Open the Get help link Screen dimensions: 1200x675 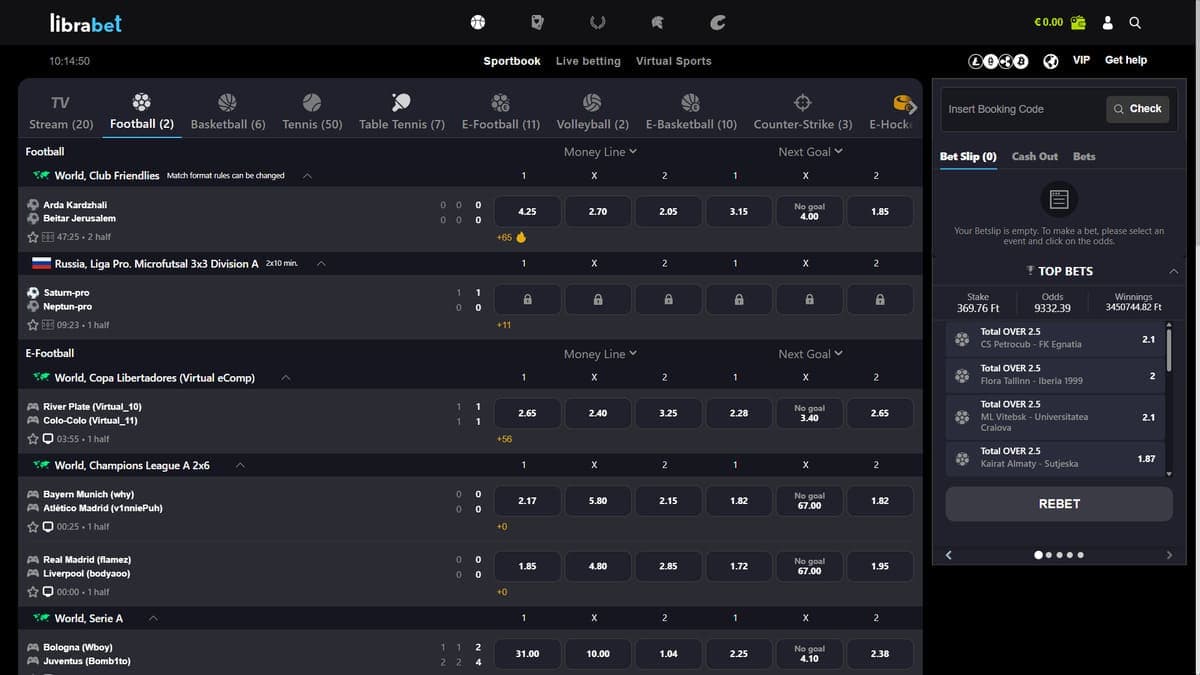click(1126, 60)
